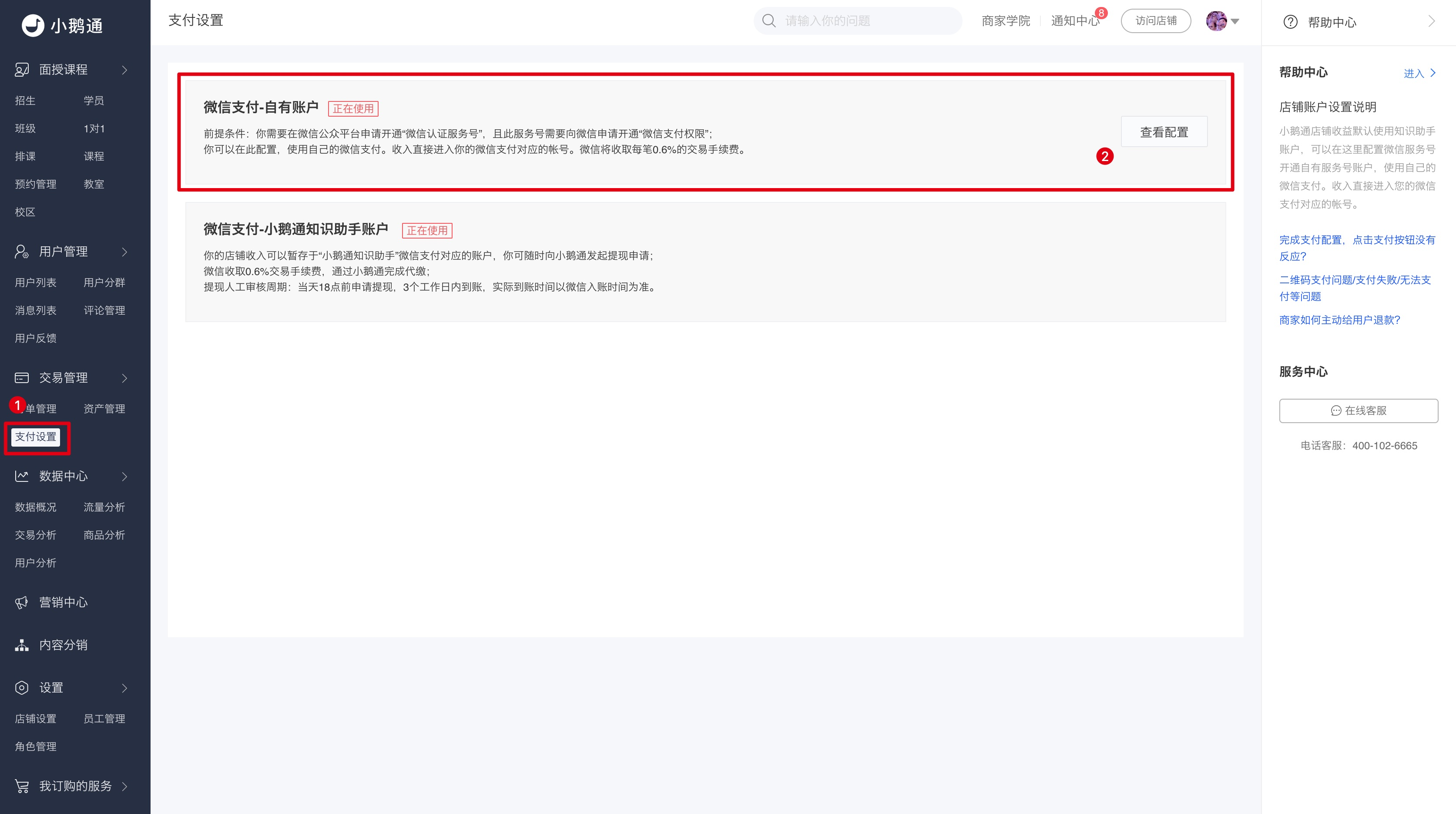
Task: Open link 商家如何主动给用户退款?
Action: pyautogui.click(x=1339, y=320)
